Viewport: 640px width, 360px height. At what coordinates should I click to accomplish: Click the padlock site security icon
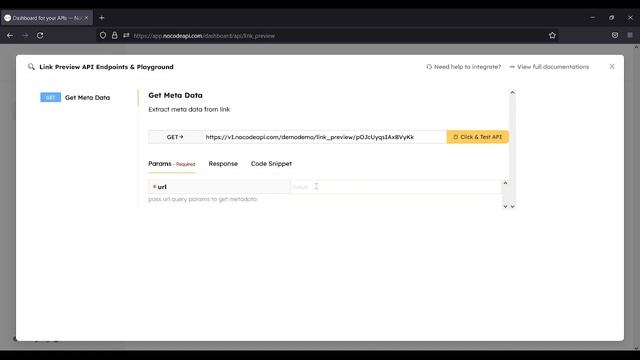pos(115,36)
